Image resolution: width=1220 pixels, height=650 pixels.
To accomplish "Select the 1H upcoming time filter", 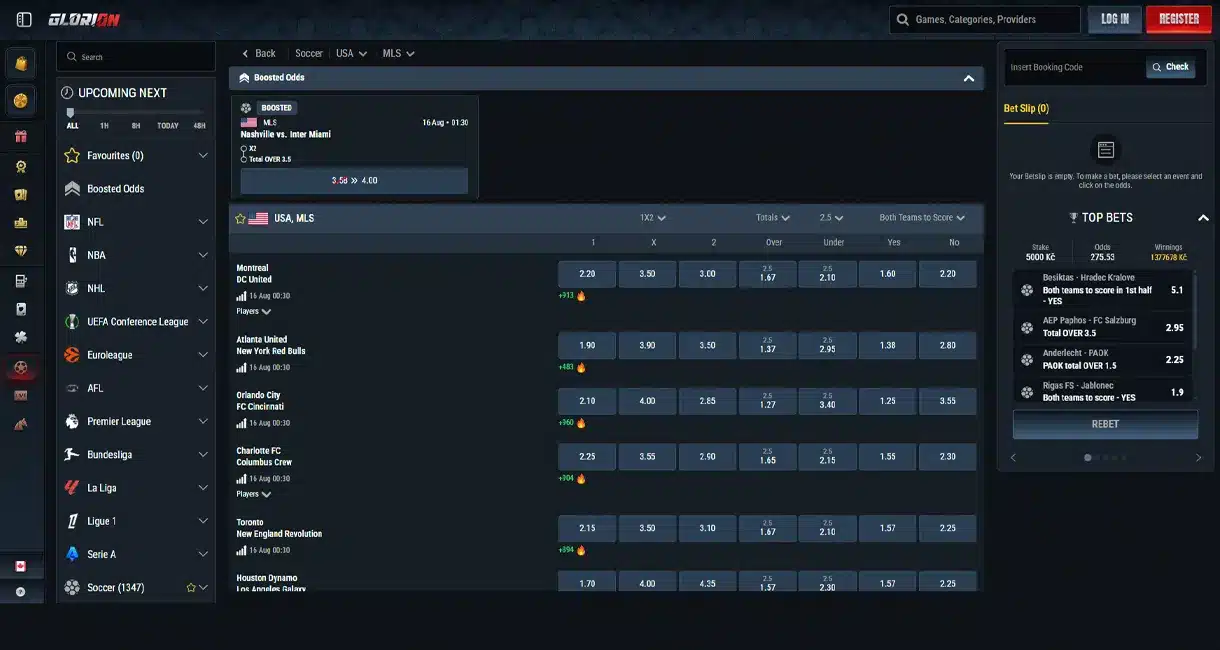I will click(104, 126).
